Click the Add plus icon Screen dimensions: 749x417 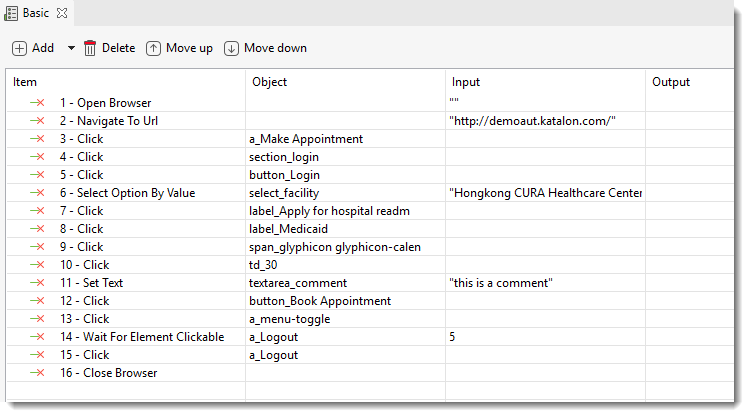point(20,48)
